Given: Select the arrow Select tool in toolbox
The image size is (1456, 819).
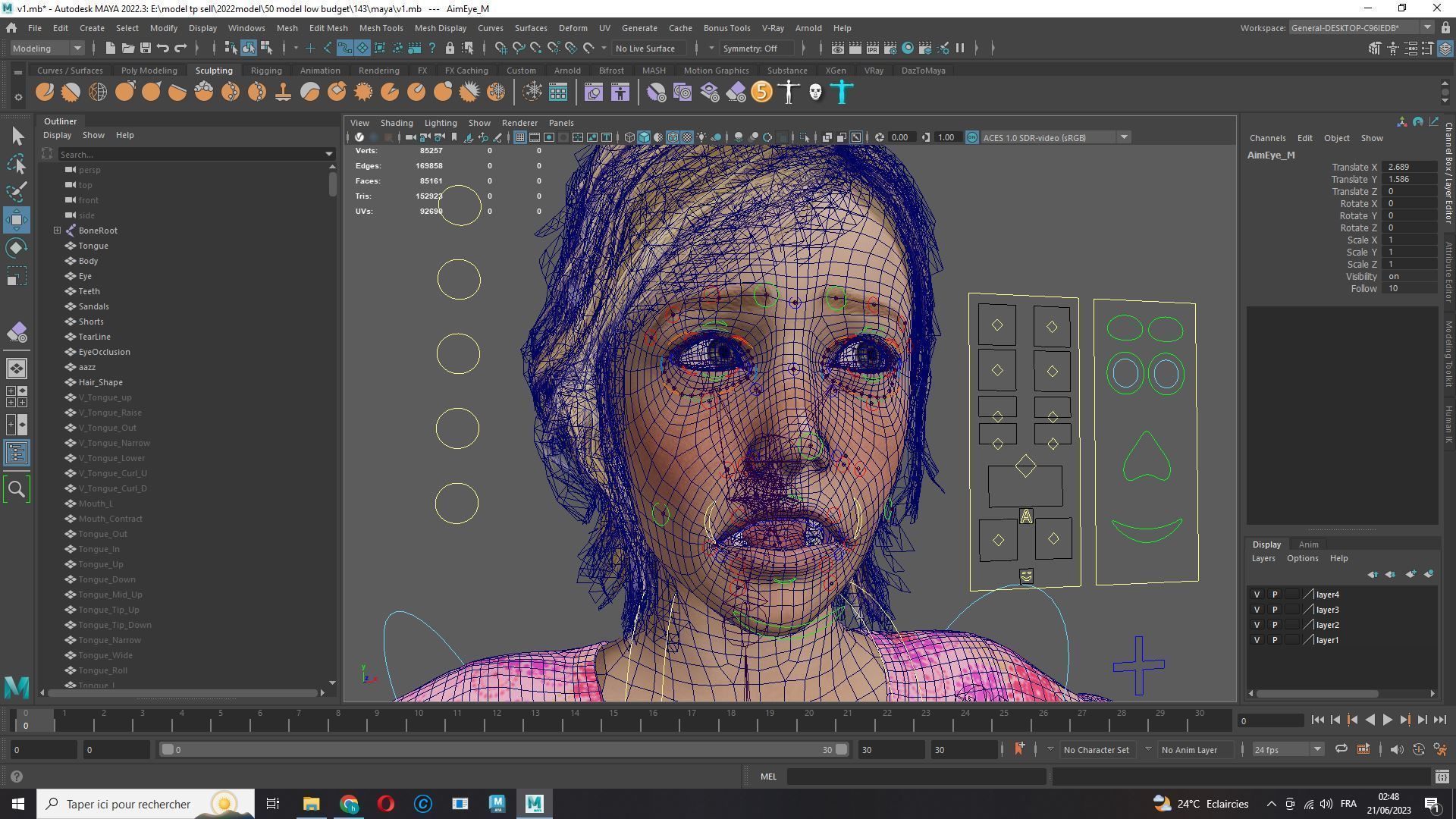Looking at the screenshot, I should pos(17,136).
